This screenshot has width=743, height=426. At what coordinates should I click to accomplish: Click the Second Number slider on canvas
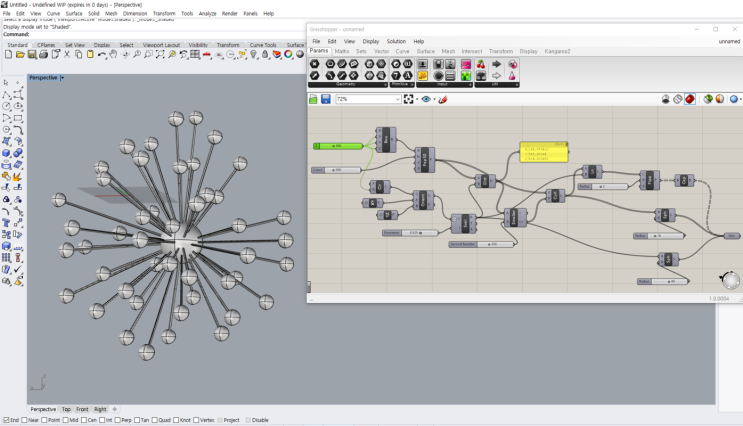pyautogui.click(x=481, y=244)
